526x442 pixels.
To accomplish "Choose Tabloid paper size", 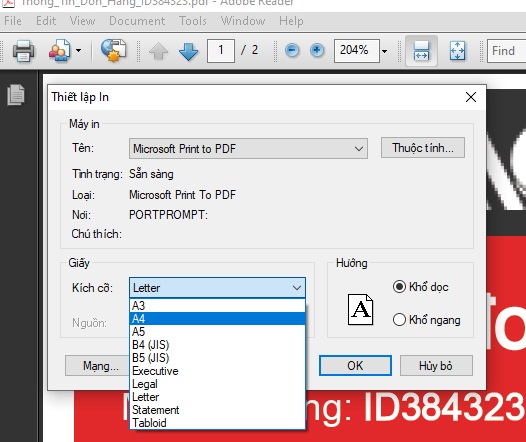I will point(217,423).
